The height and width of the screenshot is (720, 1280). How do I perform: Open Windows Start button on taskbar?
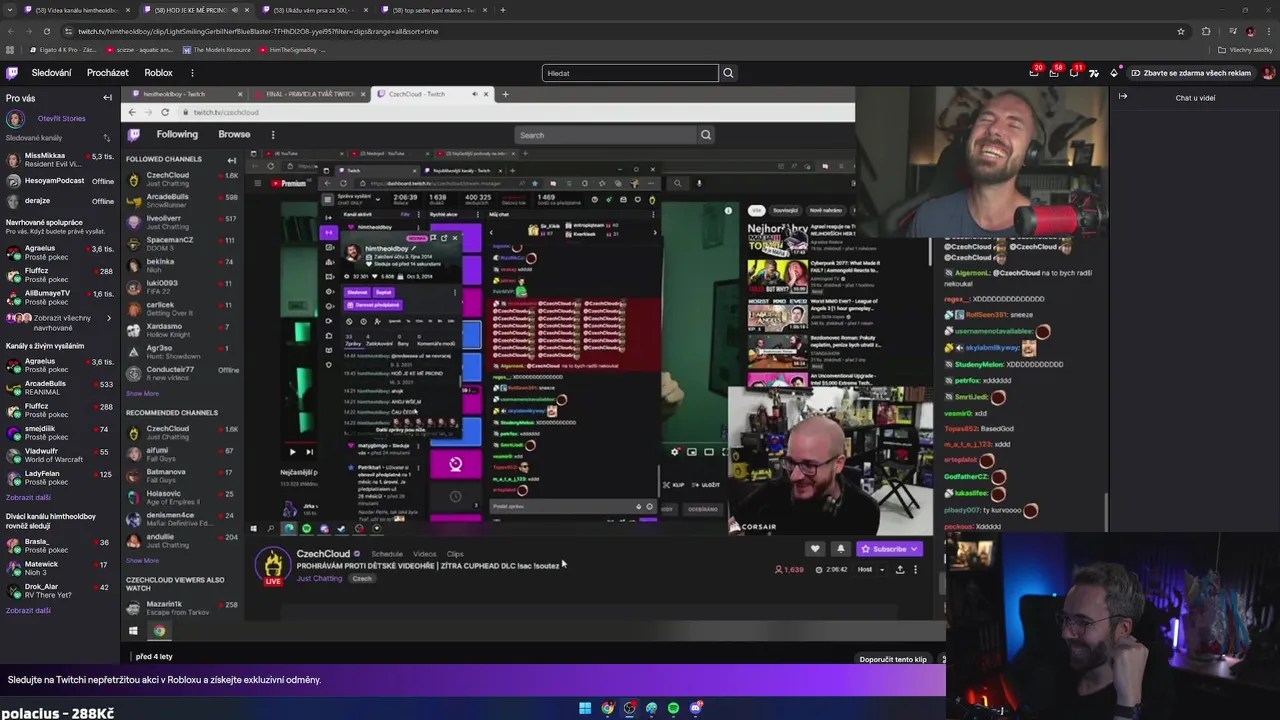tap(585, 708)
